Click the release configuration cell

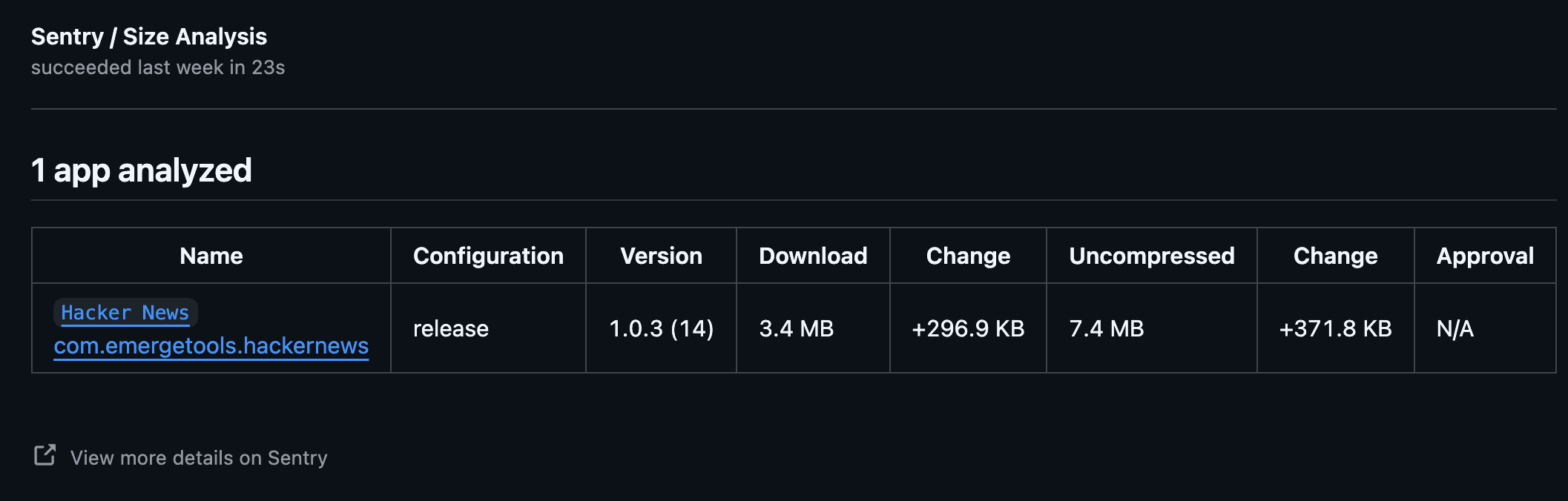450,328
